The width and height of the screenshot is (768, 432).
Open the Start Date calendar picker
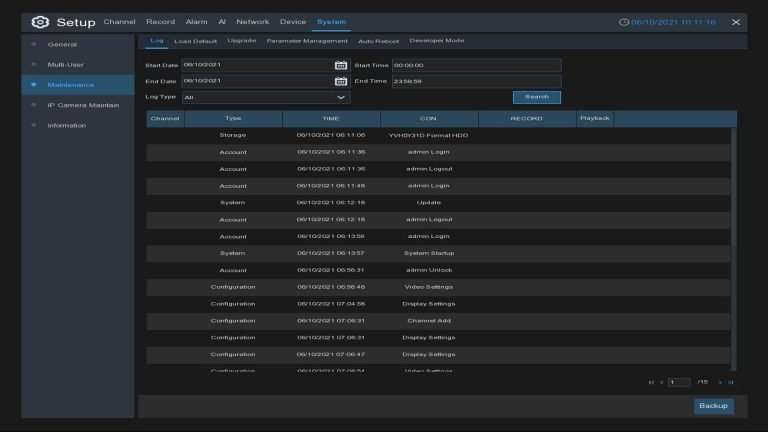tap(341, 65)
